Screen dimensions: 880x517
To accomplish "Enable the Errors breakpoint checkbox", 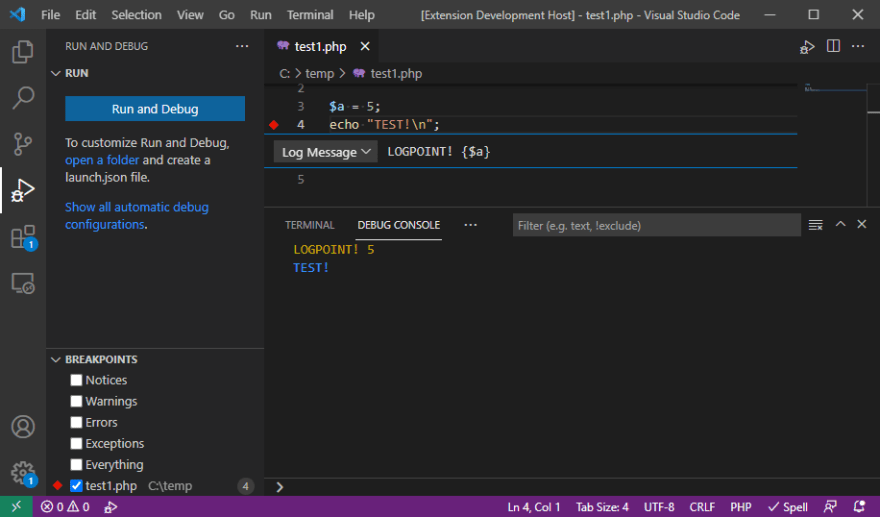I will point(76,422).
